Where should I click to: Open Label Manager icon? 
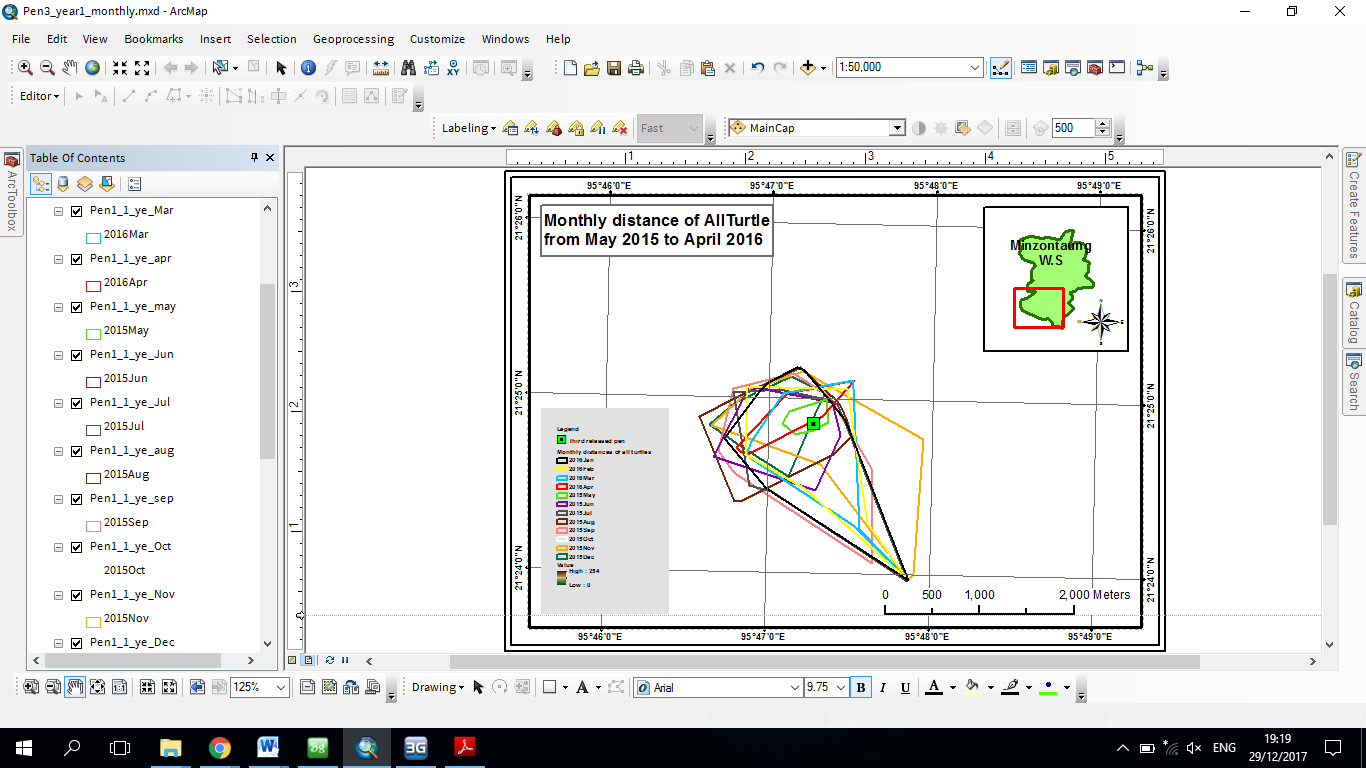click(510, 128)
